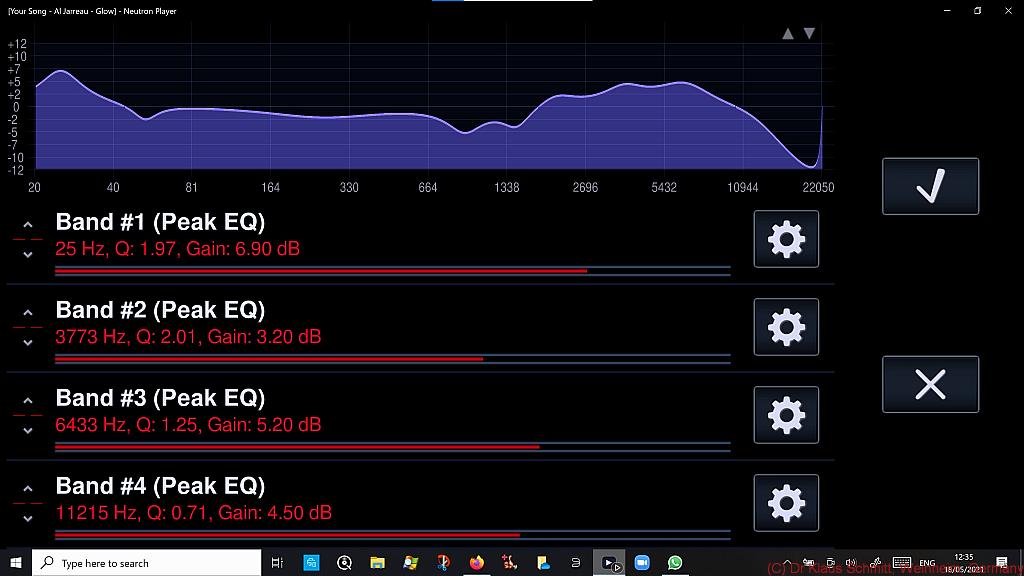The height and width of the screenshot is (576, 1024).
Task: Expand Band #2 with its lower chevron
Action: tap(28, 342)
